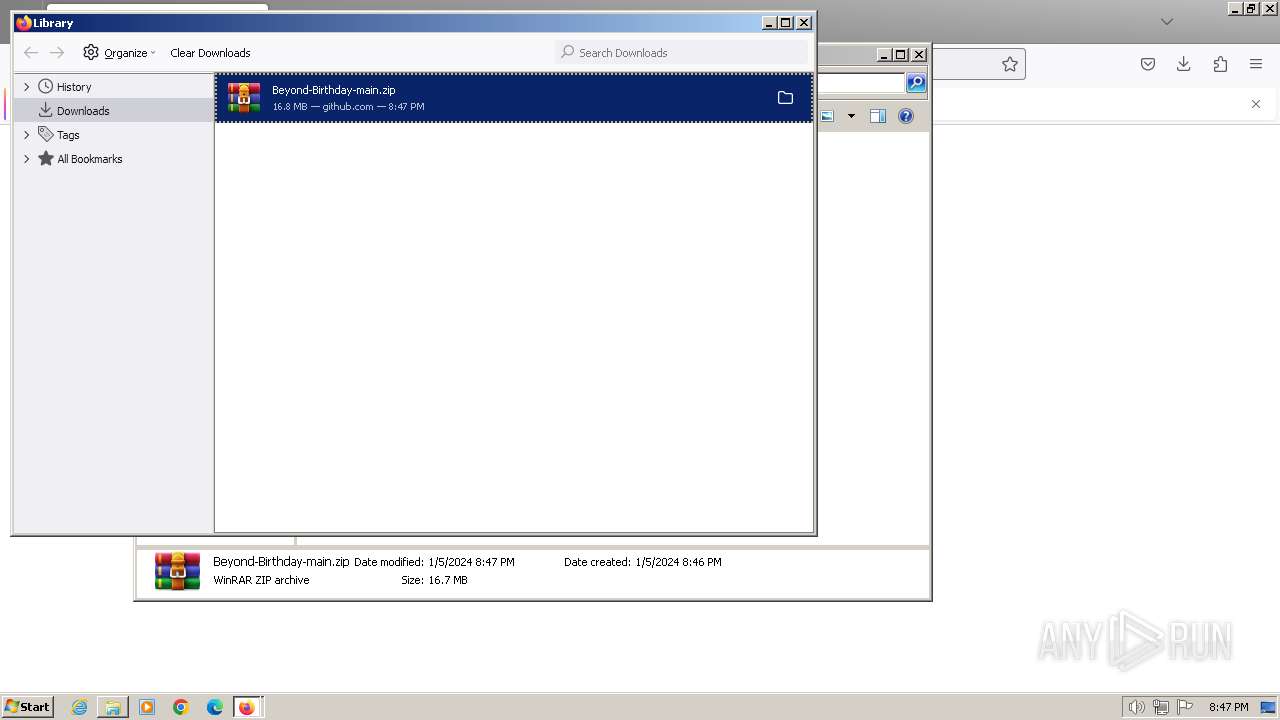Click Date modified value in details pane
The height and width of the screenshot is (720, 1280).
(x=471, y=562)
